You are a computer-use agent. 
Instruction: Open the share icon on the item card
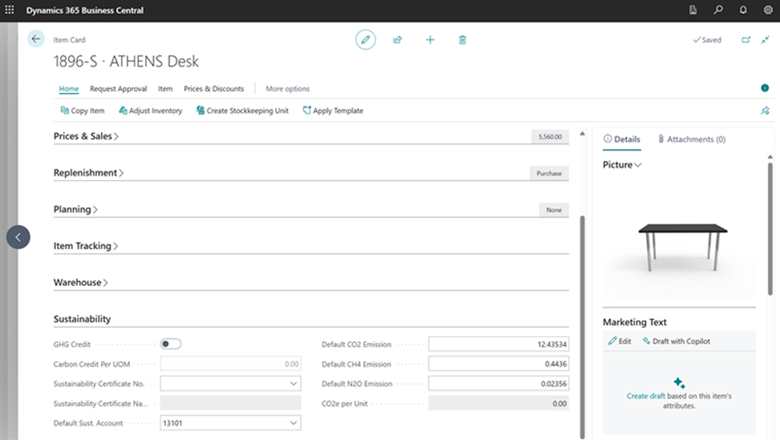pos(397,40)
